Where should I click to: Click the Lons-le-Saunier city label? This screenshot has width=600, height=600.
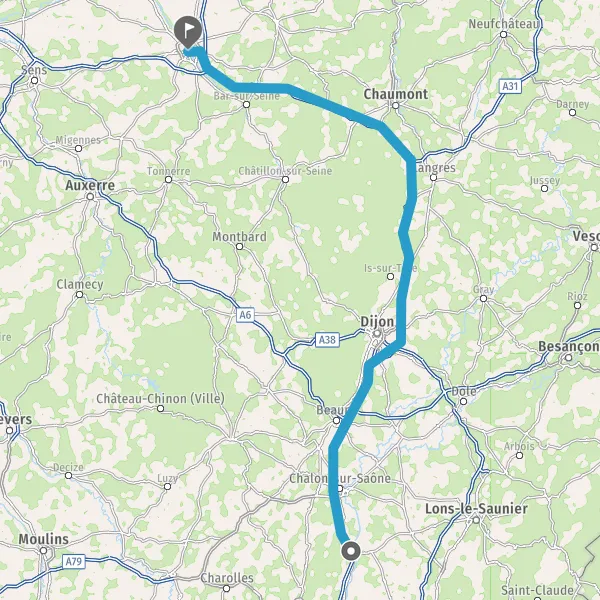click(476, 509)
